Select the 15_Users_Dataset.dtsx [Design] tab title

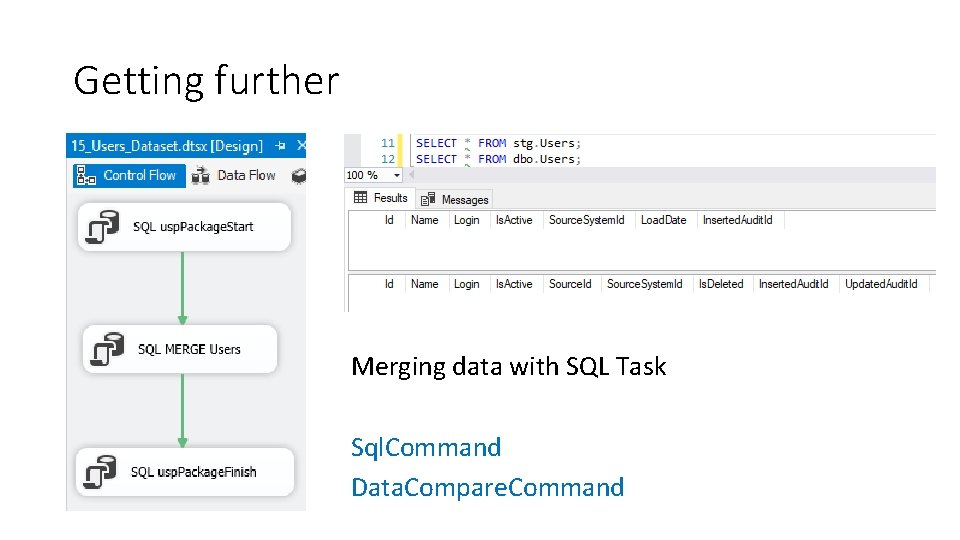pos(167,146)
